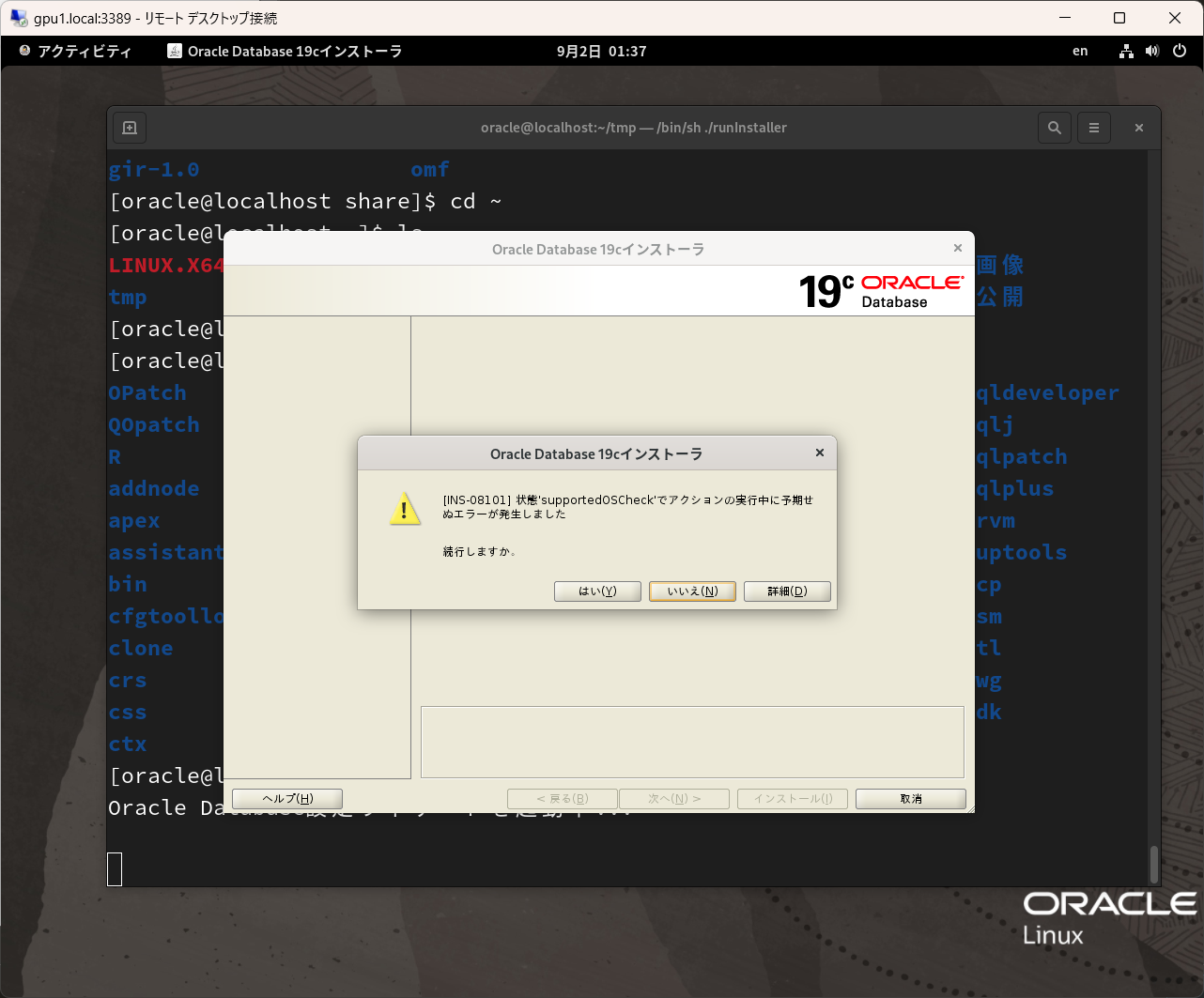Click the 19c Oracle Database logo
The image size is (1204, 998).
[881, 291]
